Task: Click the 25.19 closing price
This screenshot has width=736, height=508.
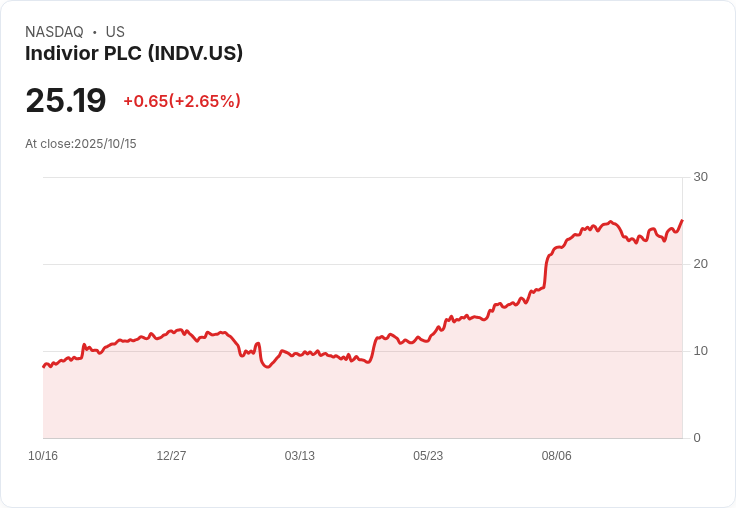Action: pos(66,101)
